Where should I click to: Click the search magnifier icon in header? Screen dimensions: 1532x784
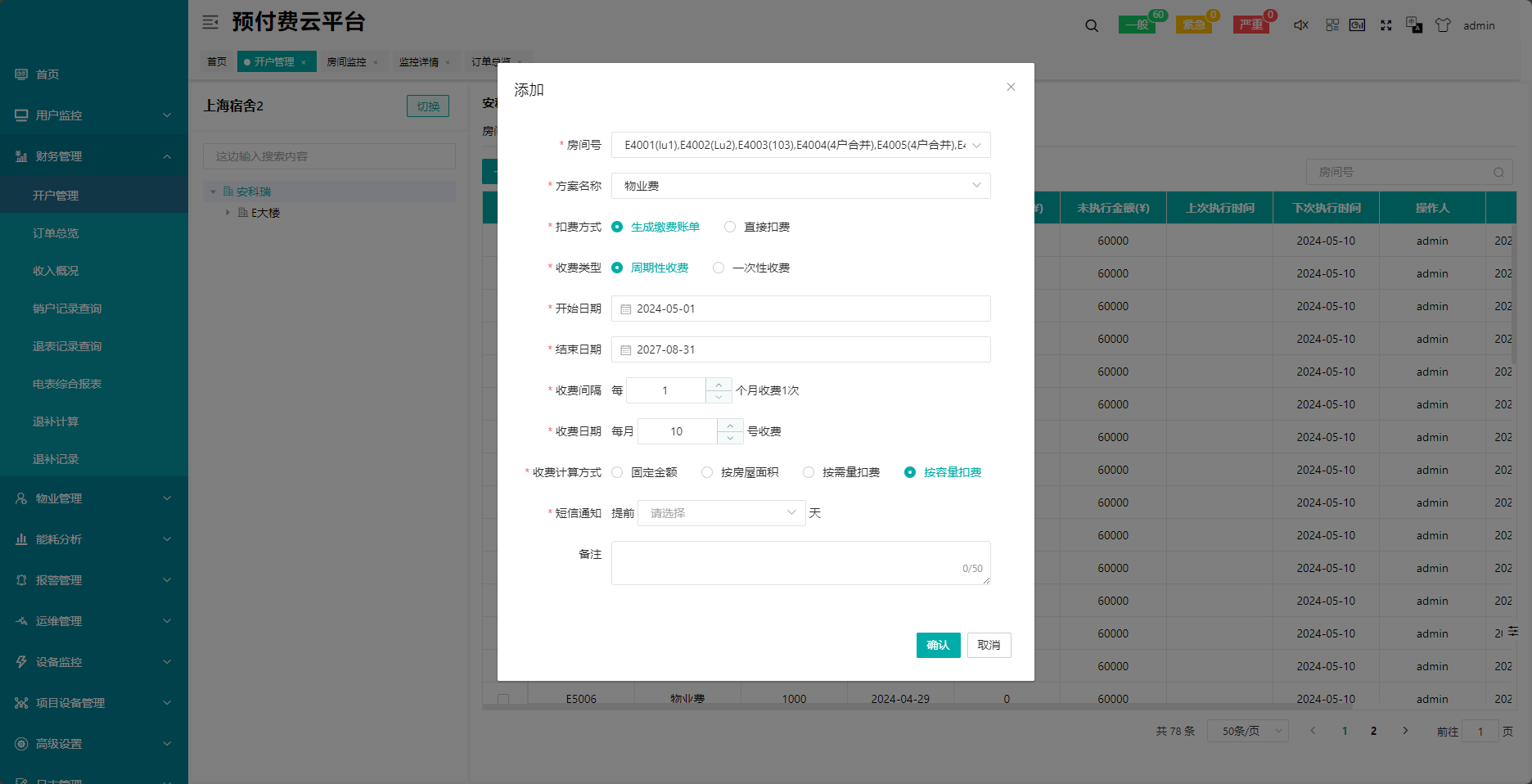tap(1092, 25)
